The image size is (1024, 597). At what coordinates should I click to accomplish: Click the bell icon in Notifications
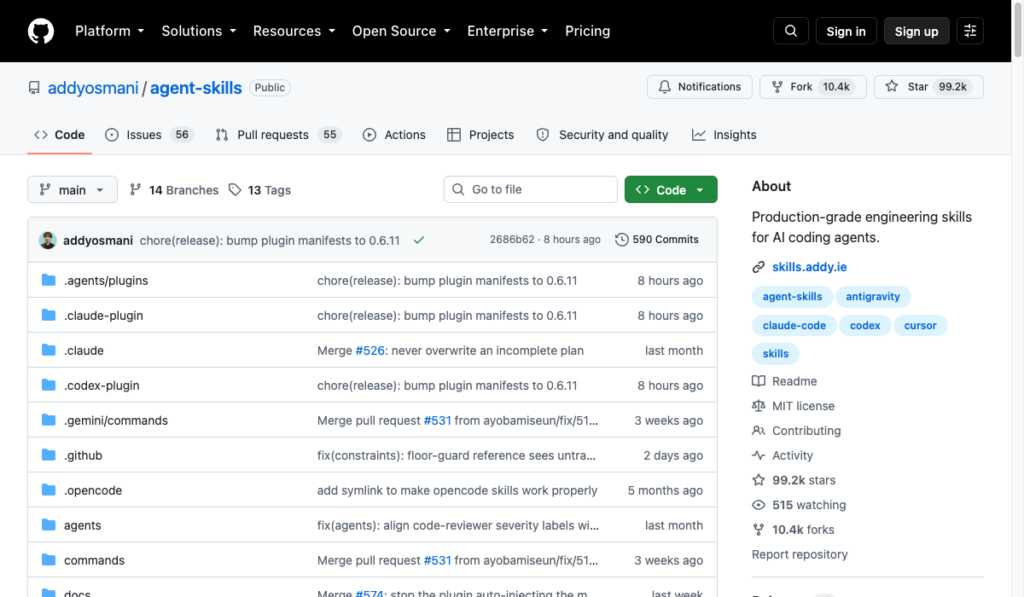664,87
